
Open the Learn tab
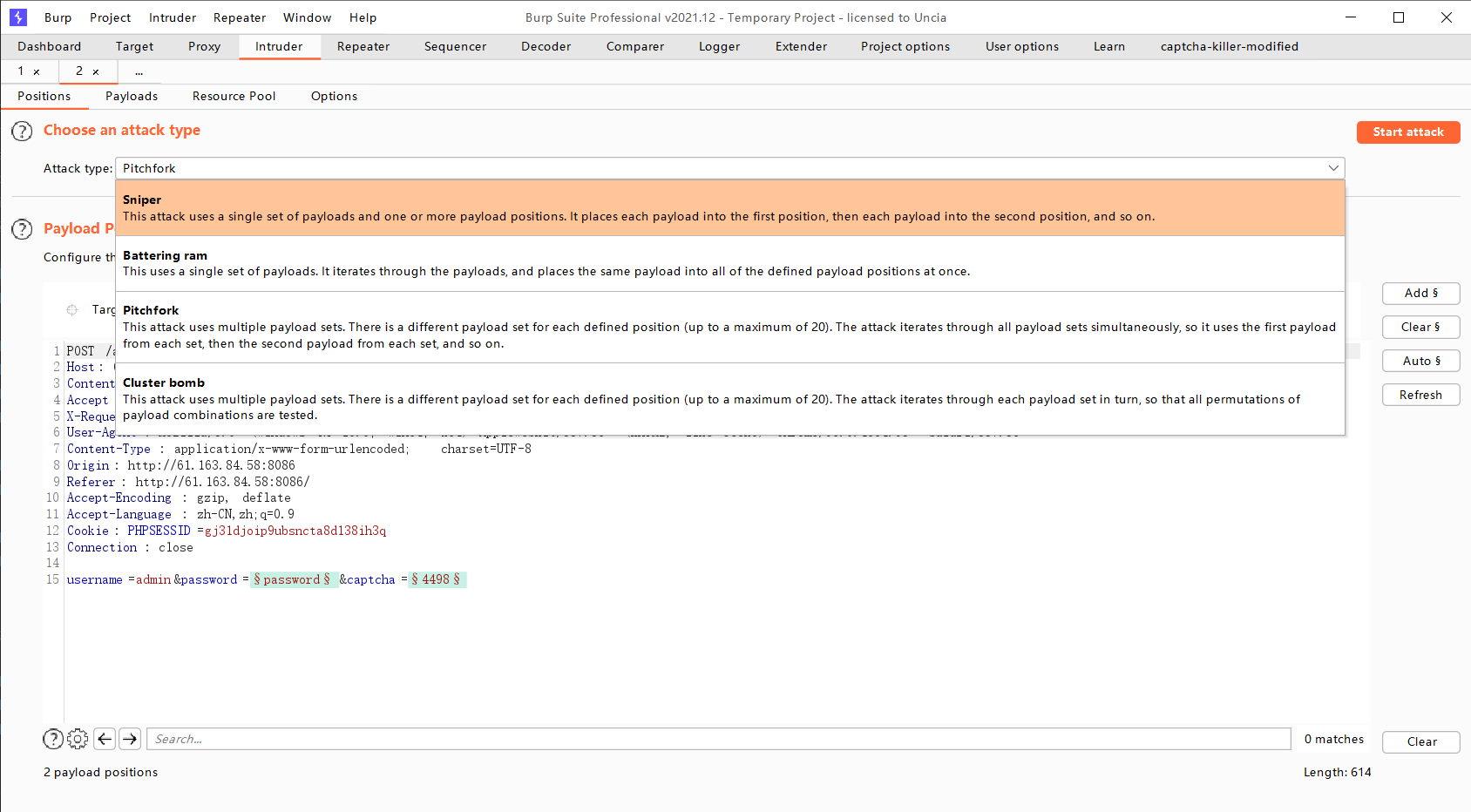point(1109,46)
